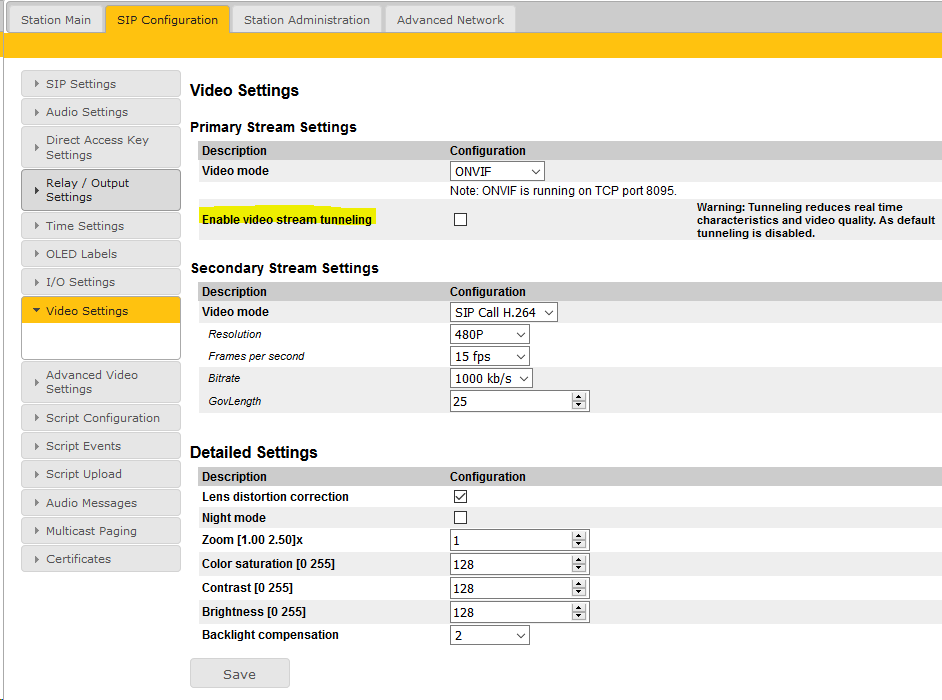
Task: Open the Bitrate 1000 kb/s dropdown
Action: point(491,378)
